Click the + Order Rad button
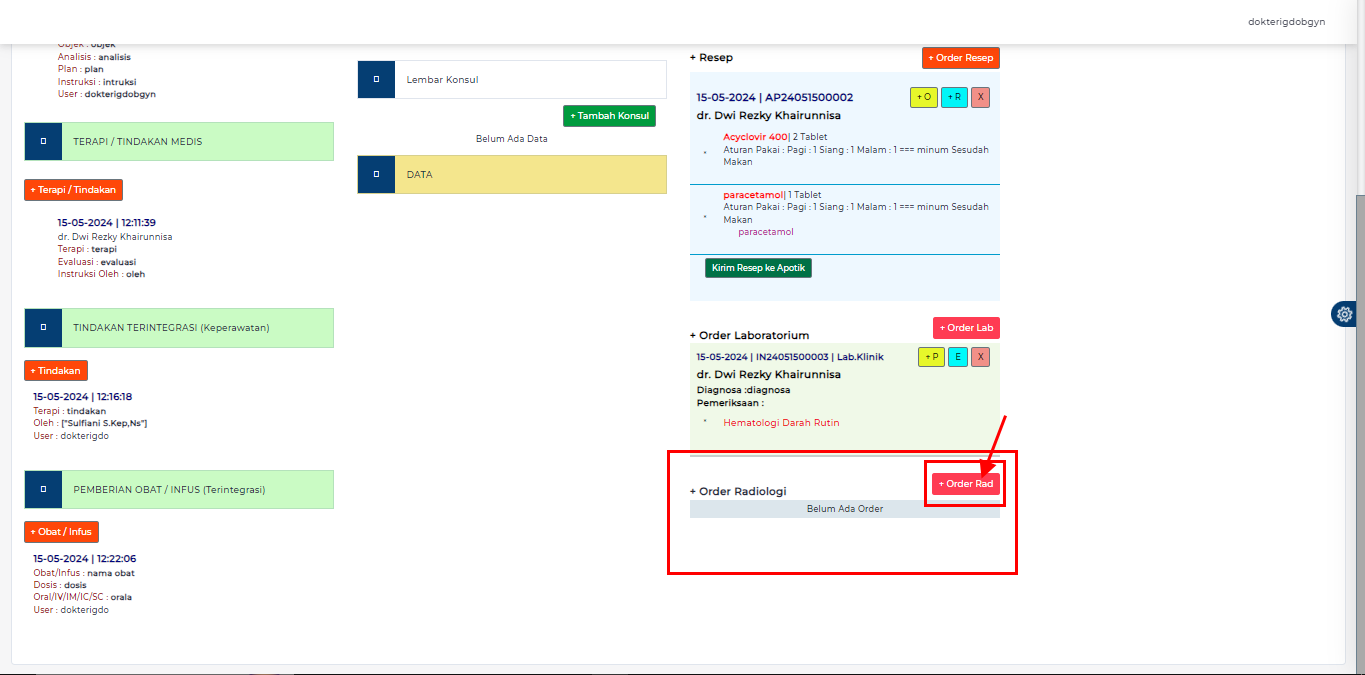 tap(966, 484)
